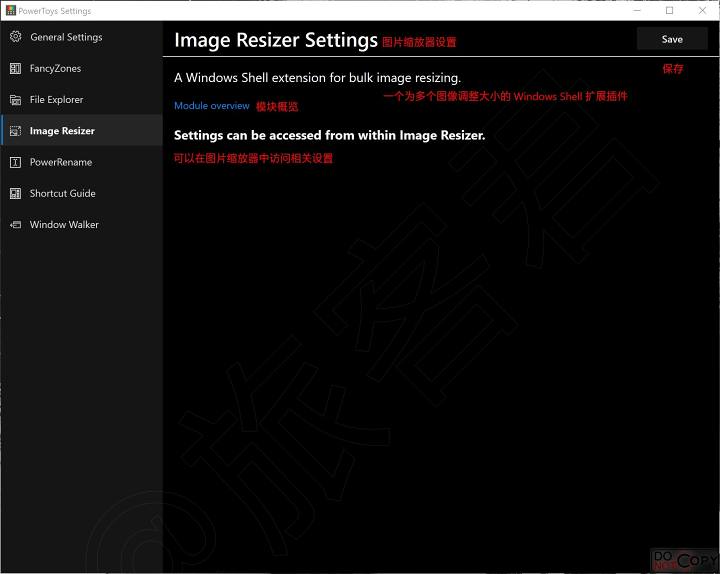The width and height of the screenshot is (720, 574).
Task: Click the PowerToys logo in title bar
Action: coord(11,11)
